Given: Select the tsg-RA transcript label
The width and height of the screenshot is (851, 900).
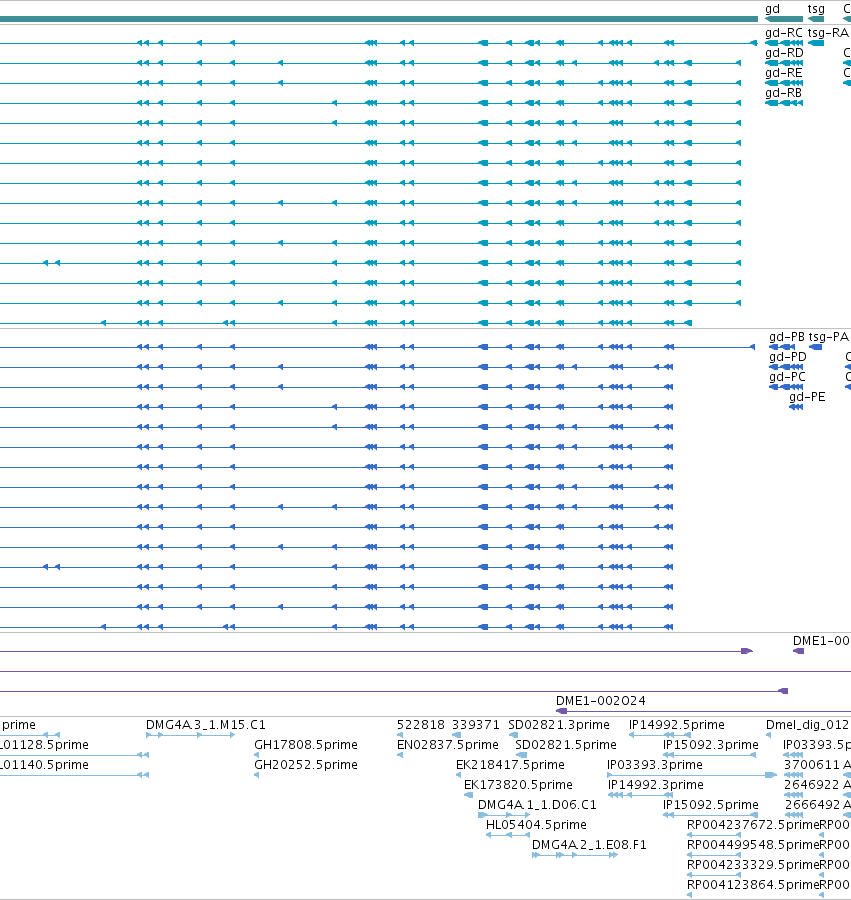Looking at the screenshot, I should [828, 33].
